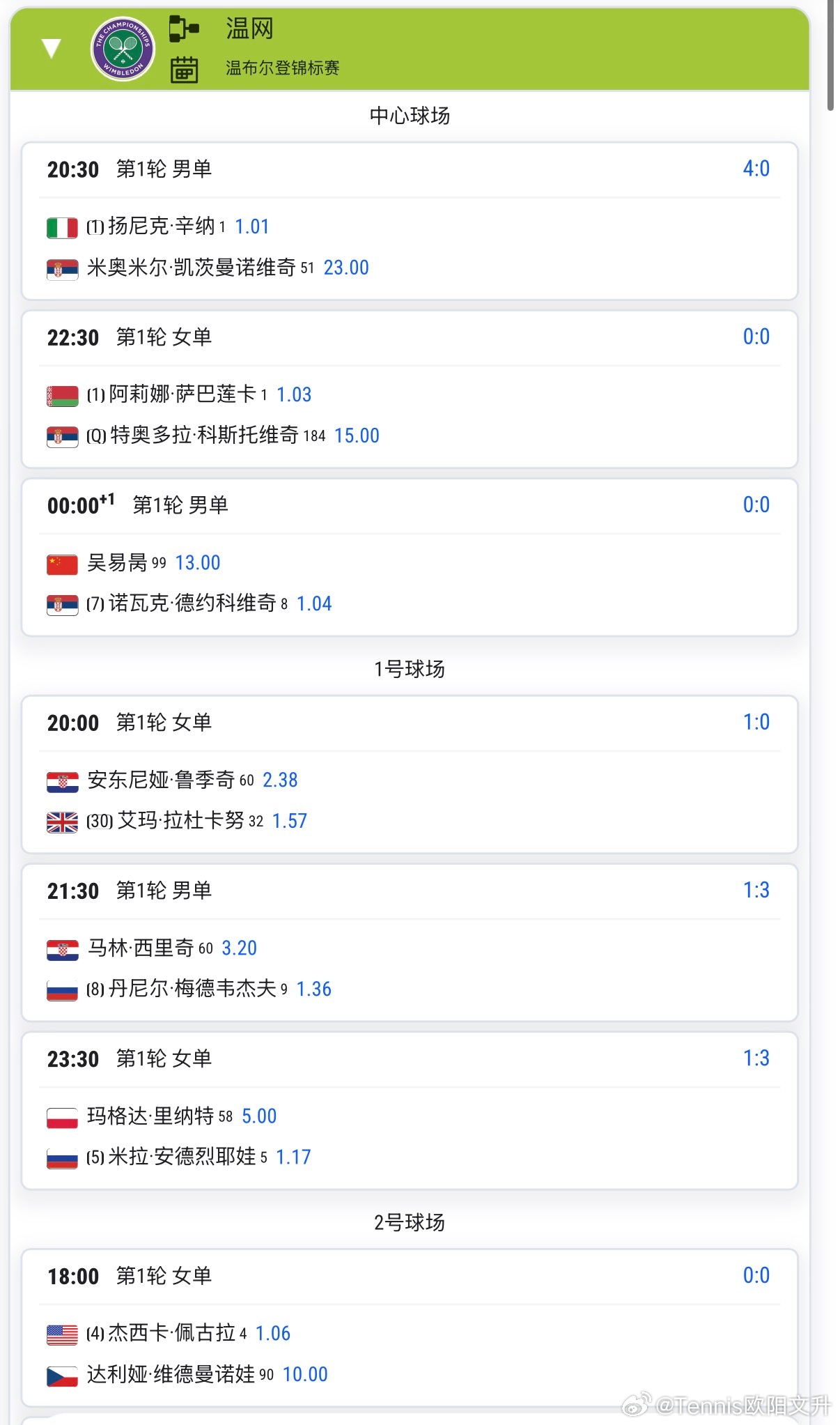The image size is (840, 1425).
Task: Open head-to-head 4:0 for the Sinner match
Action: [756, 169]
